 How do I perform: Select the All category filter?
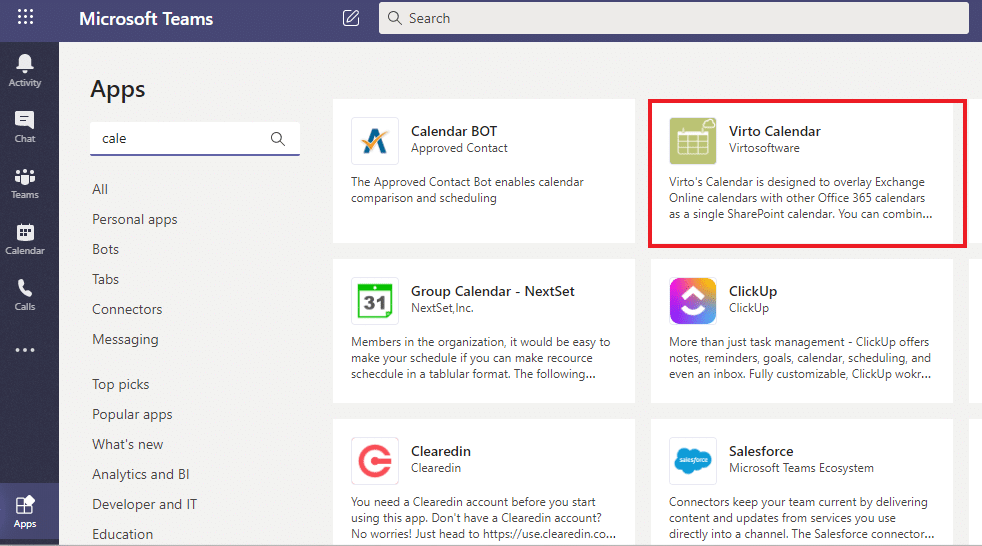[100, 189]
